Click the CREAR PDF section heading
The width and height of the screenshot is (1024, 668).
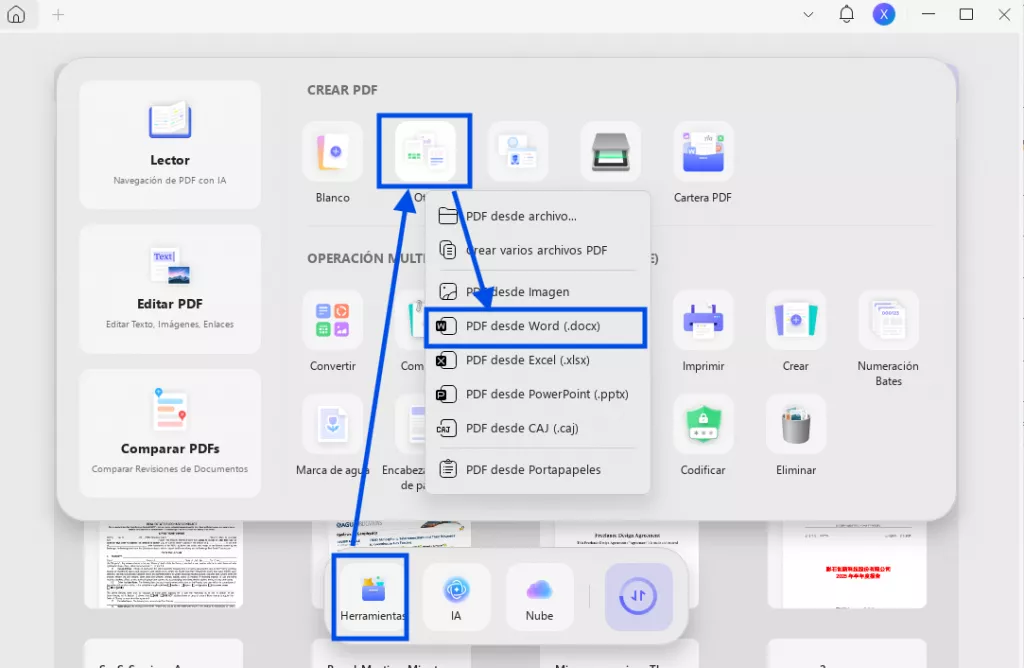point(342,90)
